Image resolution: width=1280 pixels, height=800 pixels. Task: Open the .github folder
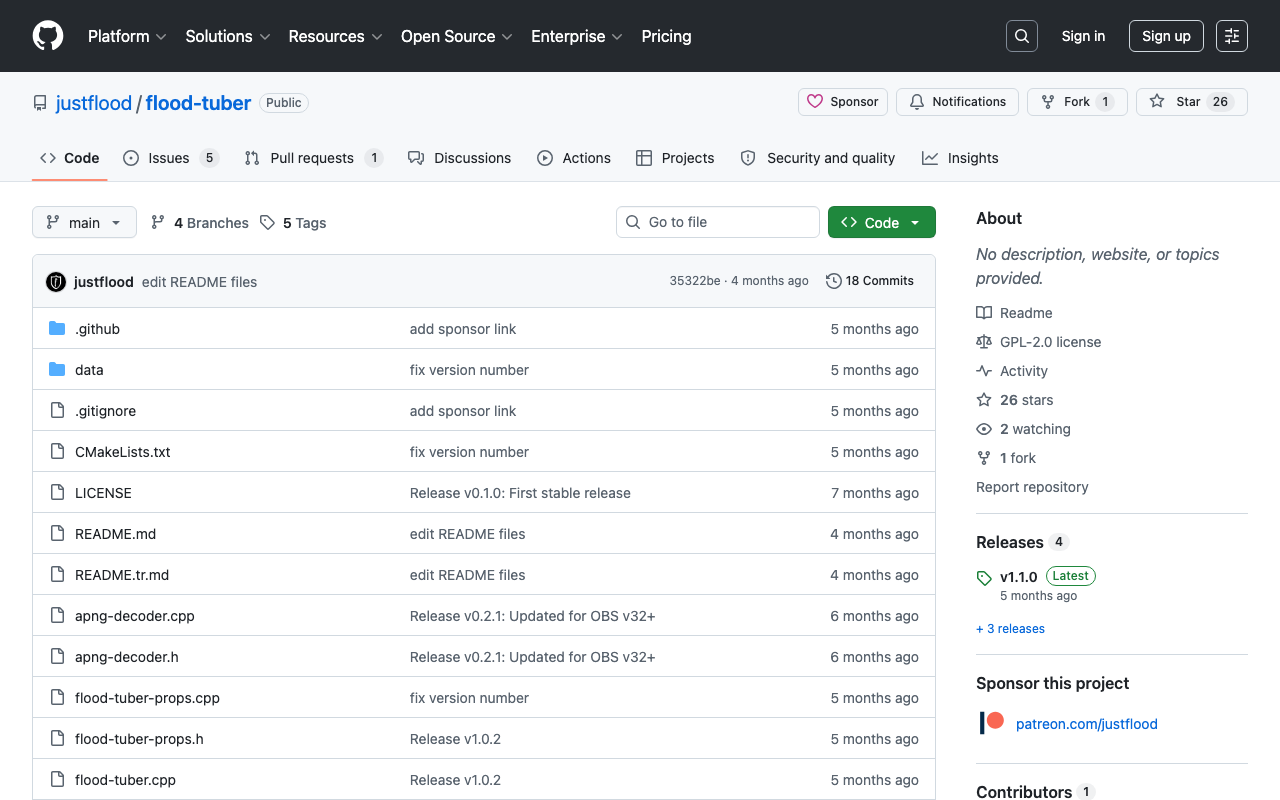[x=97, y=329]
